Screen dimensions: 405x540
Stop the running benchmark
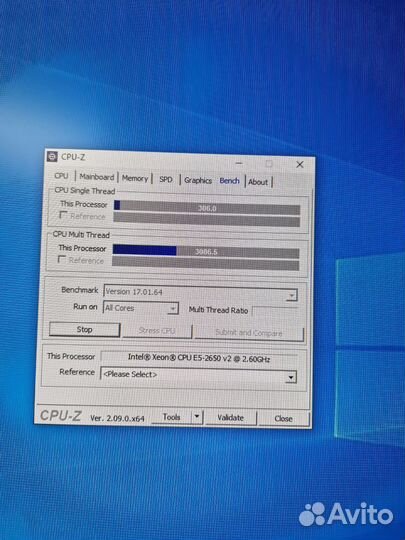coord(84,330)
